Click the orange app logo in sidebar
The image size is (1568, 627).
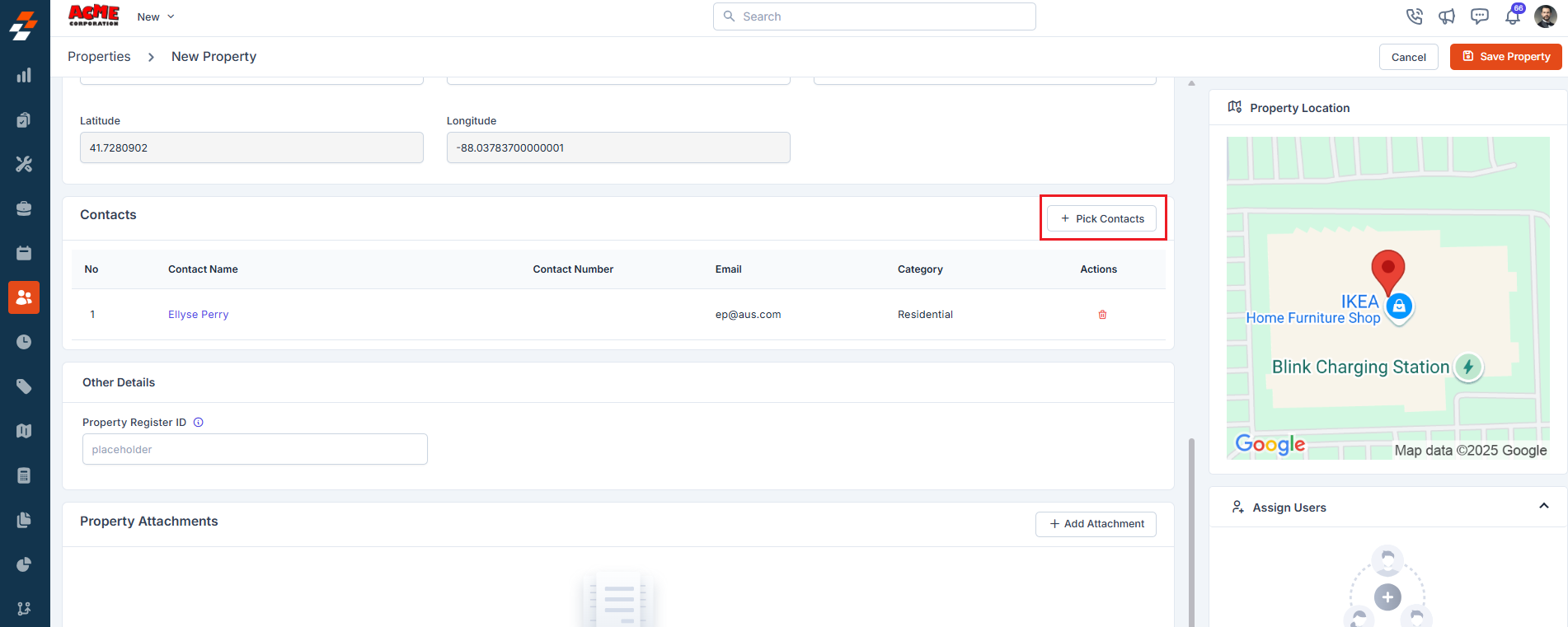click(x=24, y=25)
